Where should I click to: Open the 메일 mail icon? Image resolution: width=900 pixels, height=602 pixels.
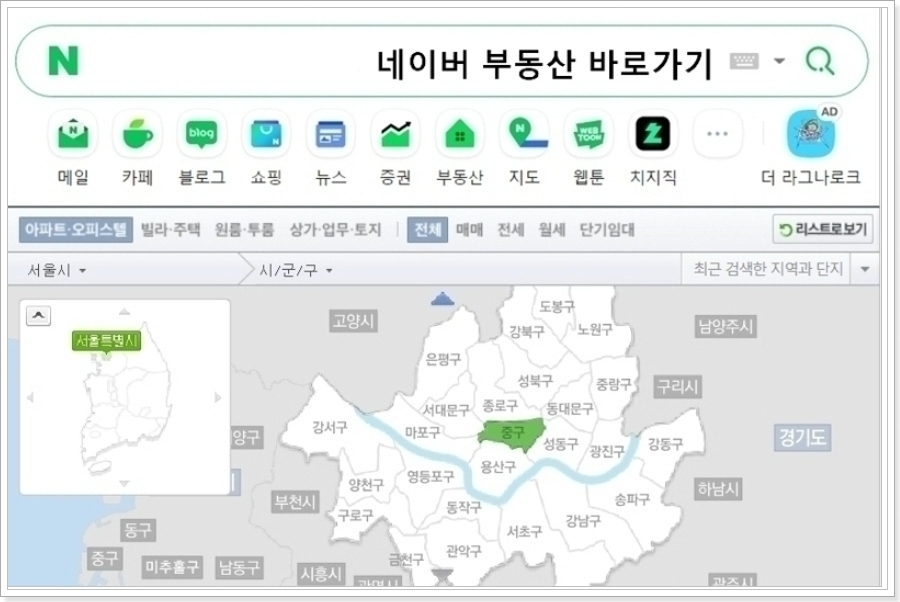[x=73, y=134]
